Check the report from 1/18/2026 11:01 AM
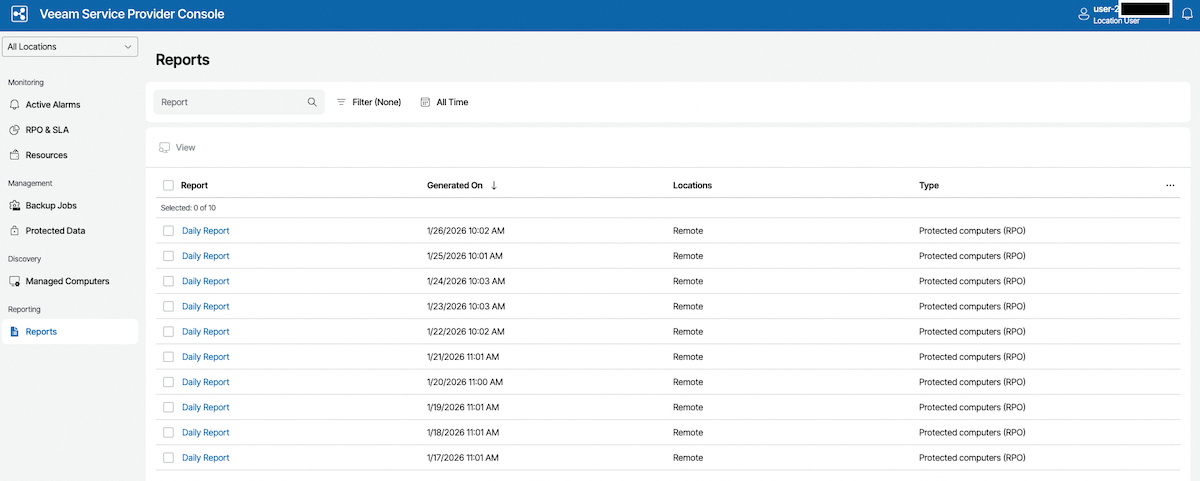Image resolution: width=1200 pixels, height=481 pixels. [168, 432]
